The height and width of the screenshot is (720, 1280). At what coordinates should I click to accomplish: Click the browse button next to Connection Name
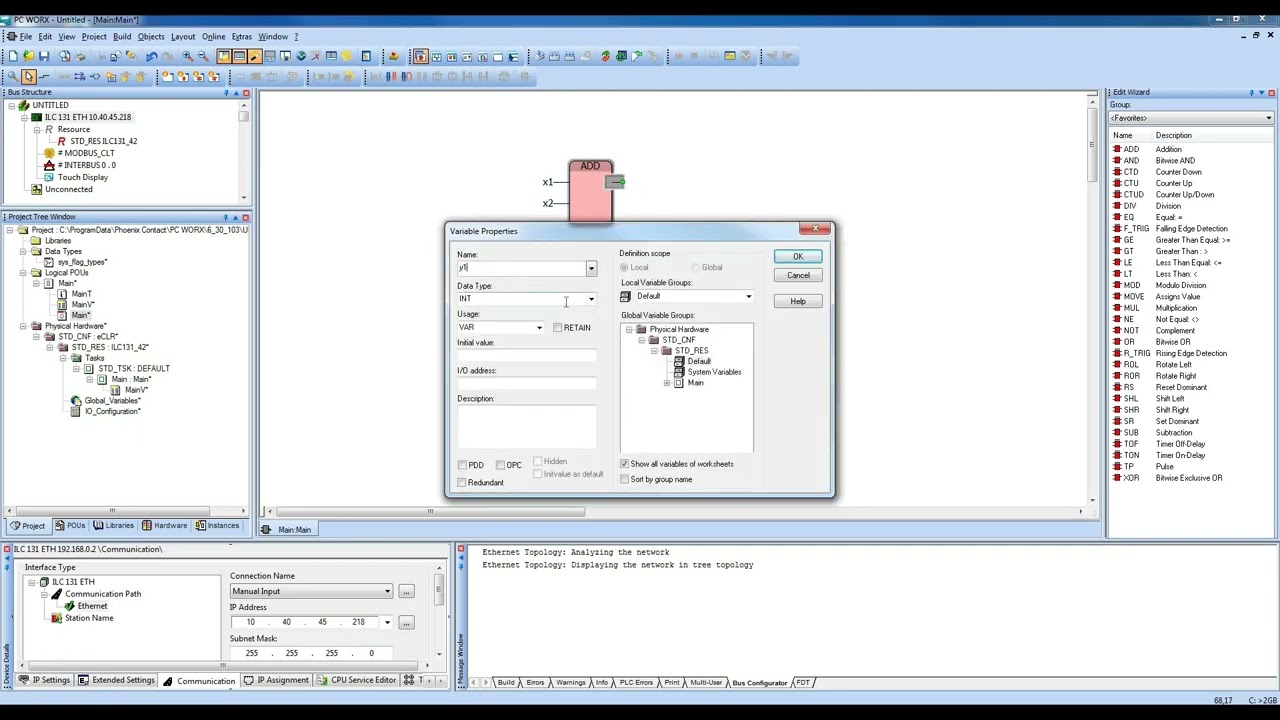pos(406,592)
